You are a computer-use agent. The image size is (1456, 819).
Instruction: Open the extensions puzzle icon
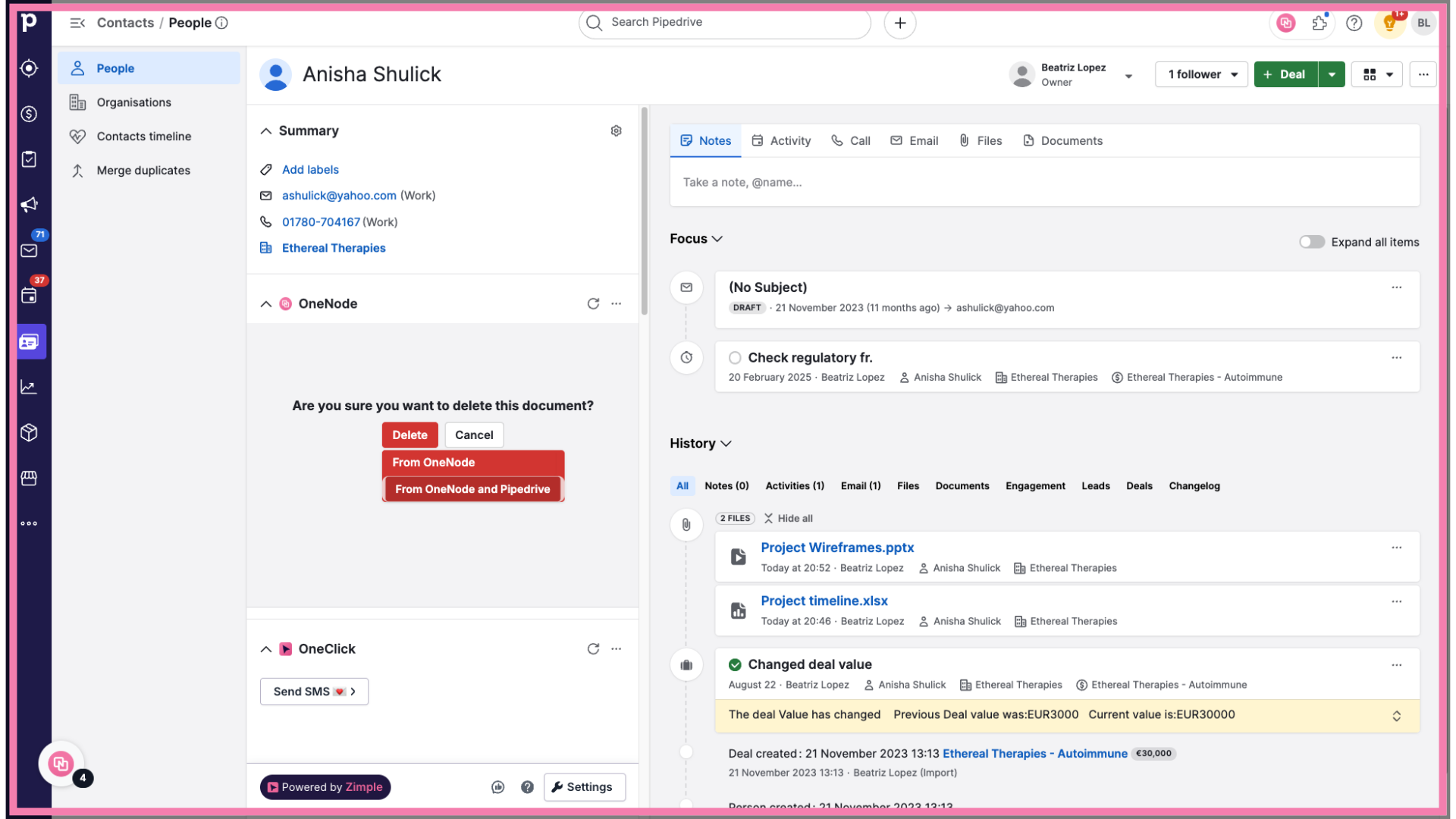pyautogui.click(x=1320, y=23)
